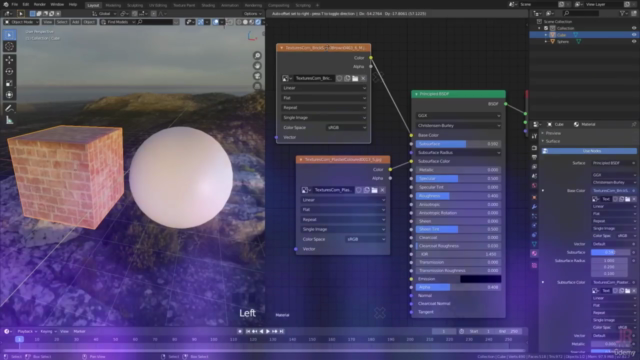Switch to the Shading workspace tab
The width and height of the screenshot is (640, 360).
pyautogui.click(x=208, y=5)
